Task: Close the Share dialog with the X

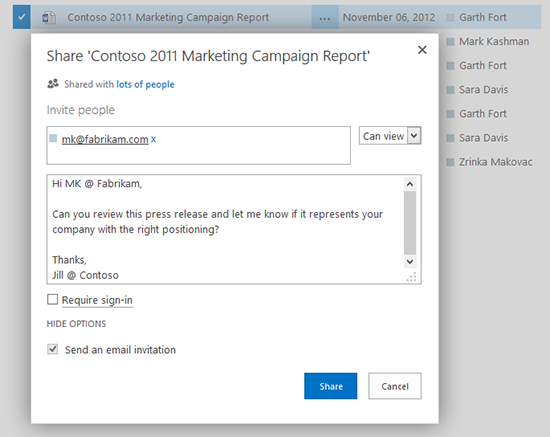Action: tap(422, 50)
